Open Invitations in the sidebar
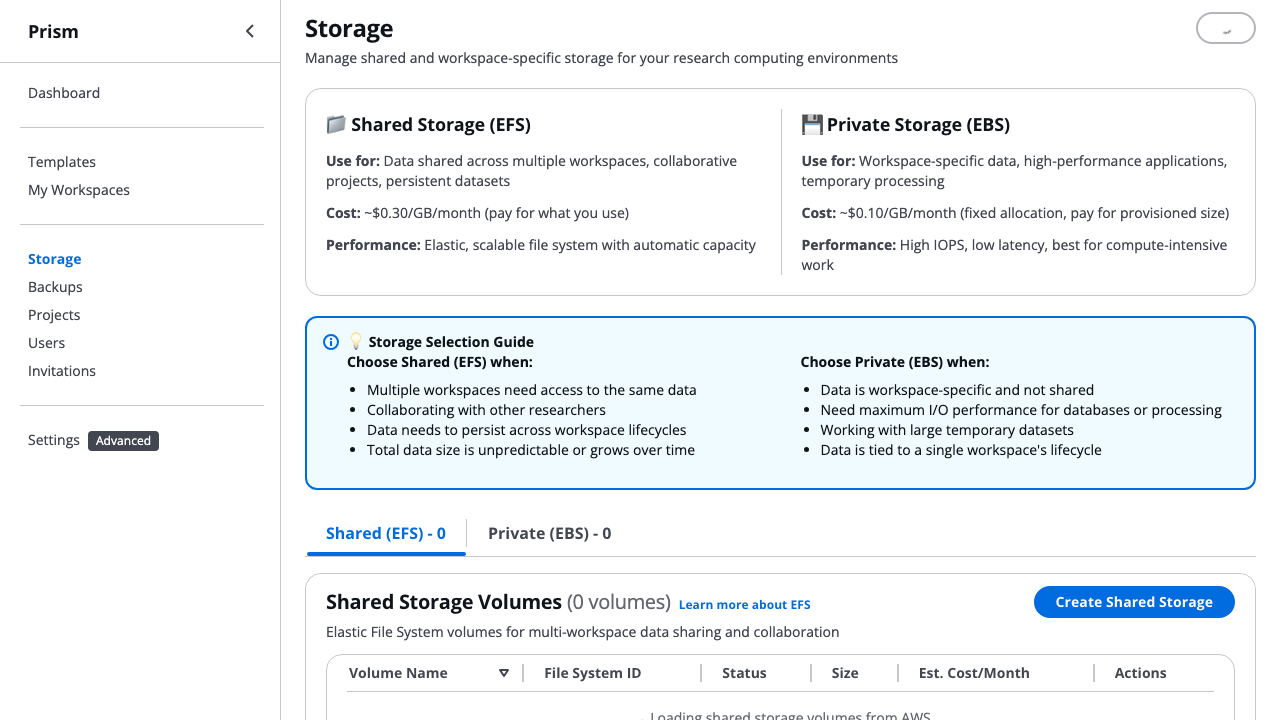This screenshot has height=720, width=1280. (x=62, y=371)
